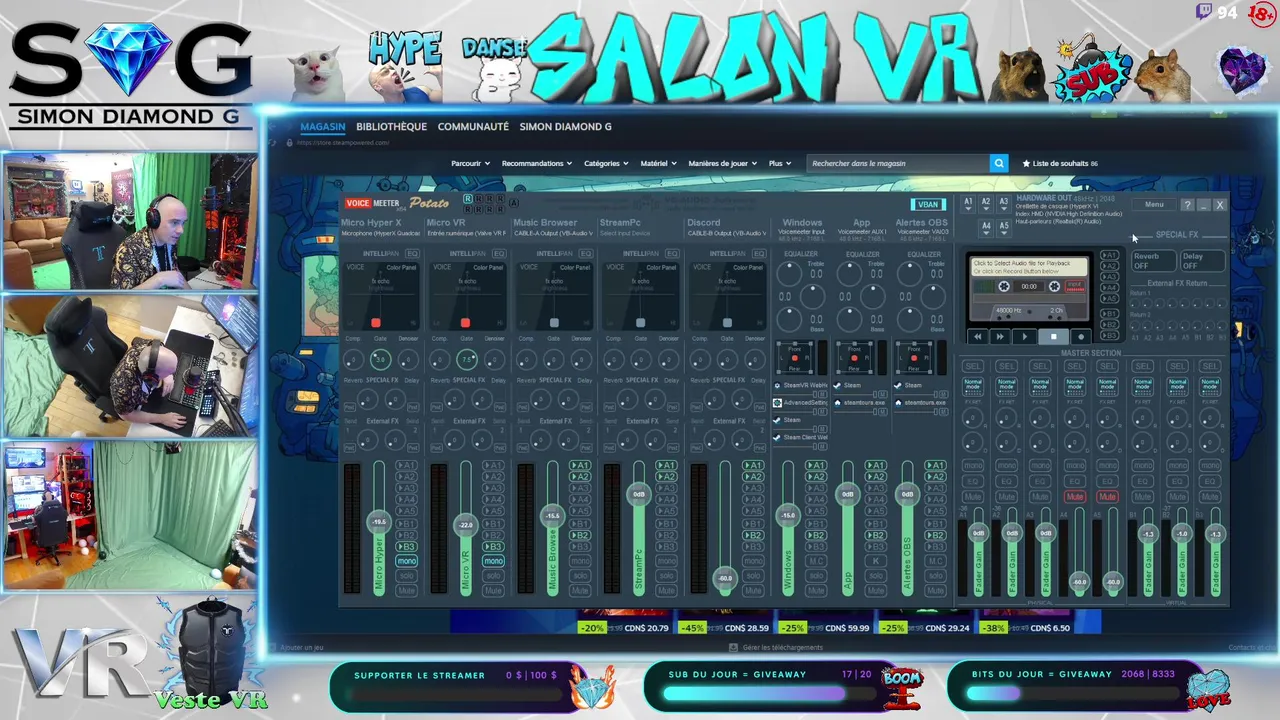Expand the Steam Catégories dropdown
The height and width of the screenshot is (720, 1280).
606,163
